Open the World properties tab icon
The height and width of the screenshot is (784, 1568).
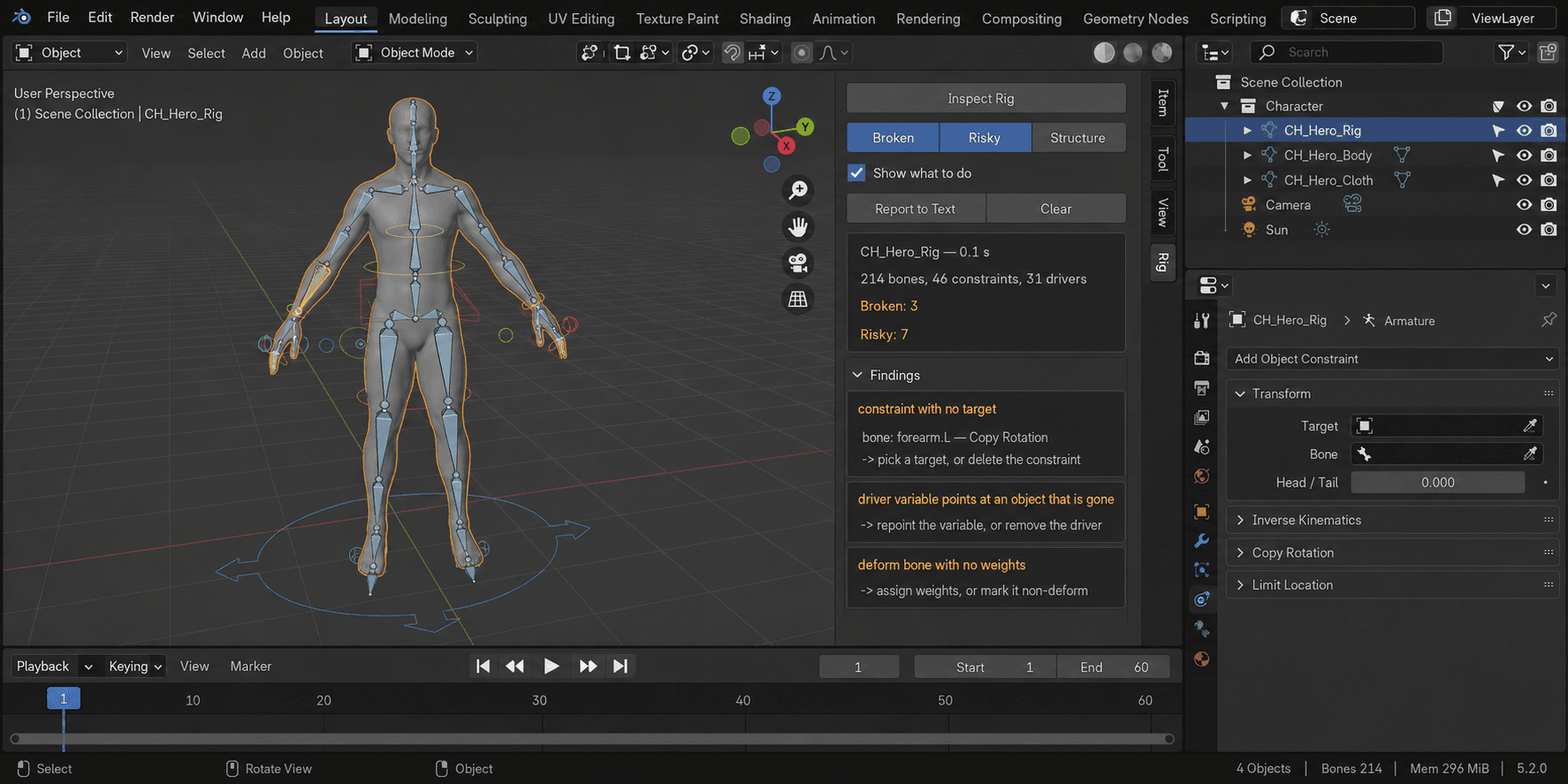click(1201, 476)
